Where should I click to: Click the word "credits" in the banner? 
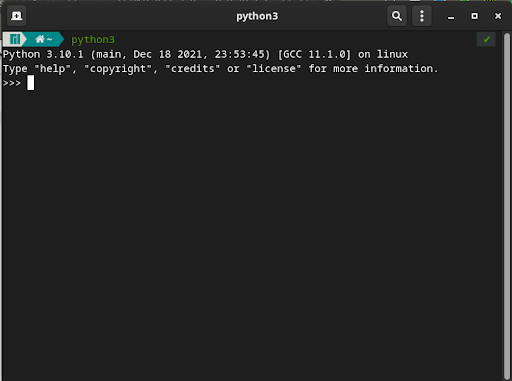193,69
